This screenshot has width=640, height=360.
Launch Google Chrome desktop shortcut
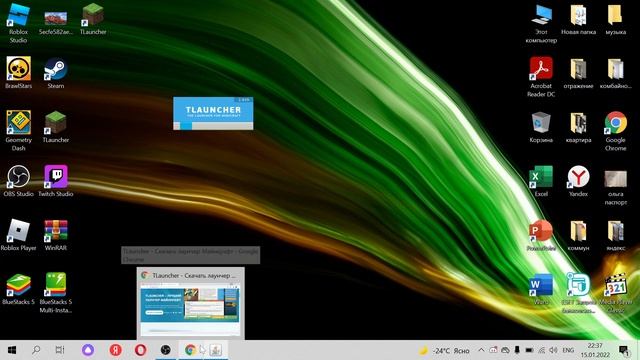click(x=616, y=131)
